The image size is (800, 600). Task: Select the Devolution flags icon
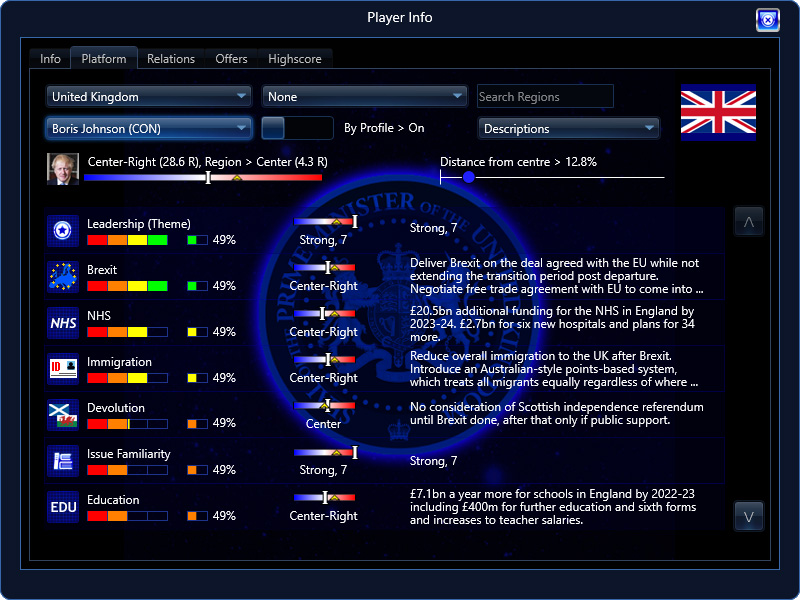(x=62, y=416)
